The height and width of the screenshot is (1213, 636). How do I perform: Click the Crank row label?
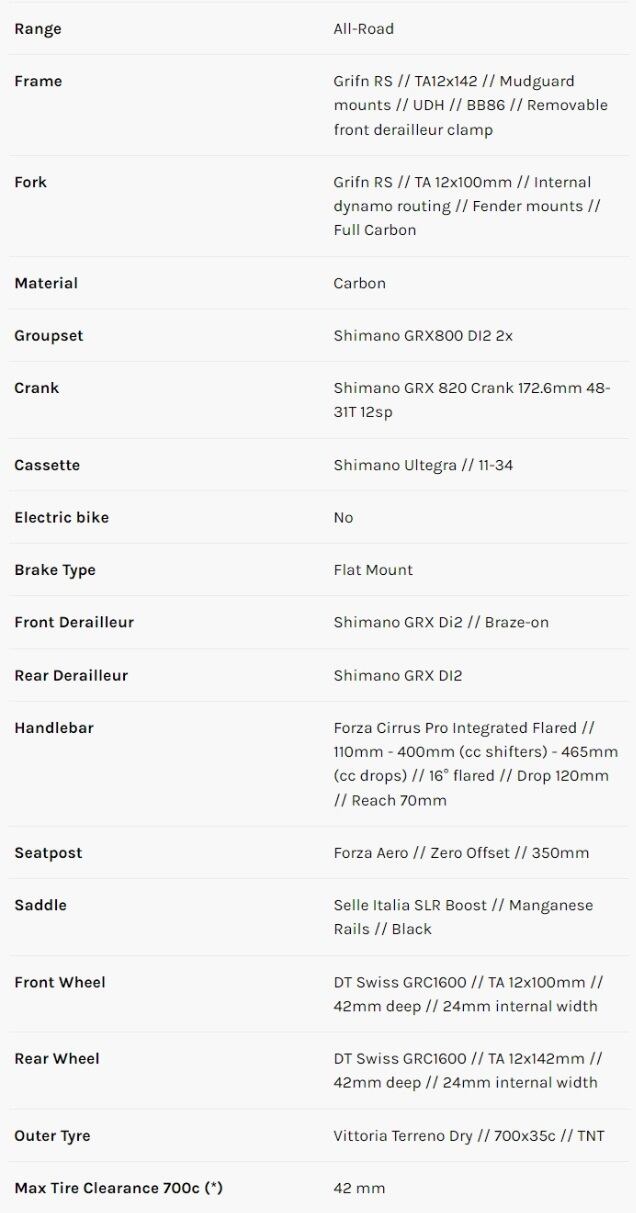click(x=36, y=388)
